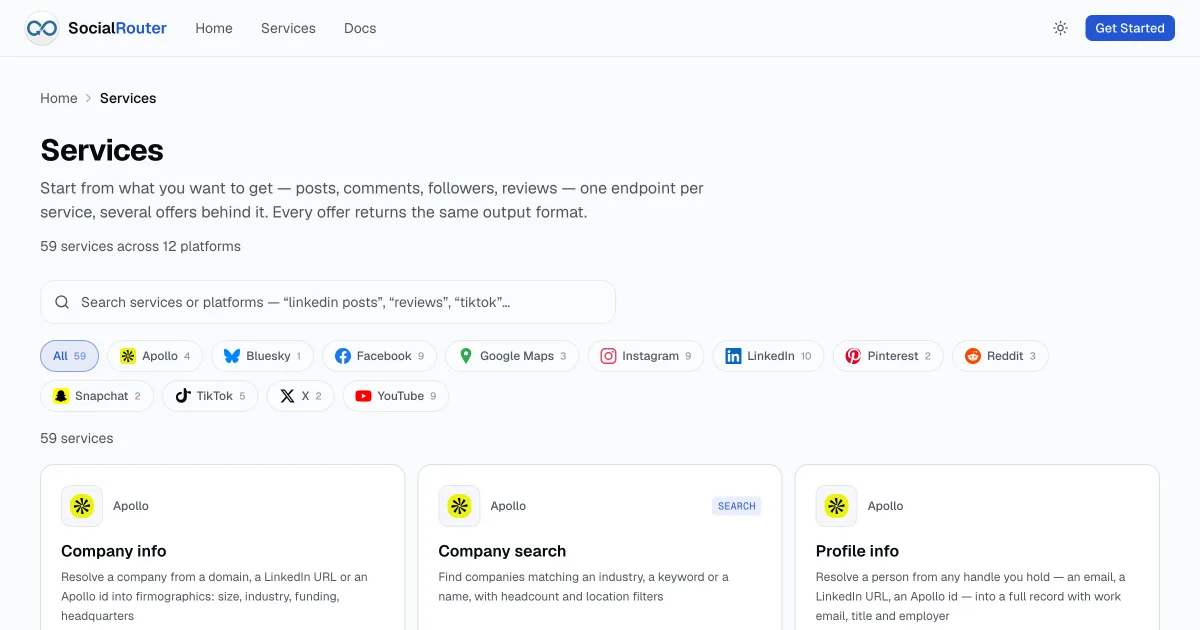This screenshot has height=630, width=1200.
Task: Open the Home navigation link
Action: [x=214, y=28]
